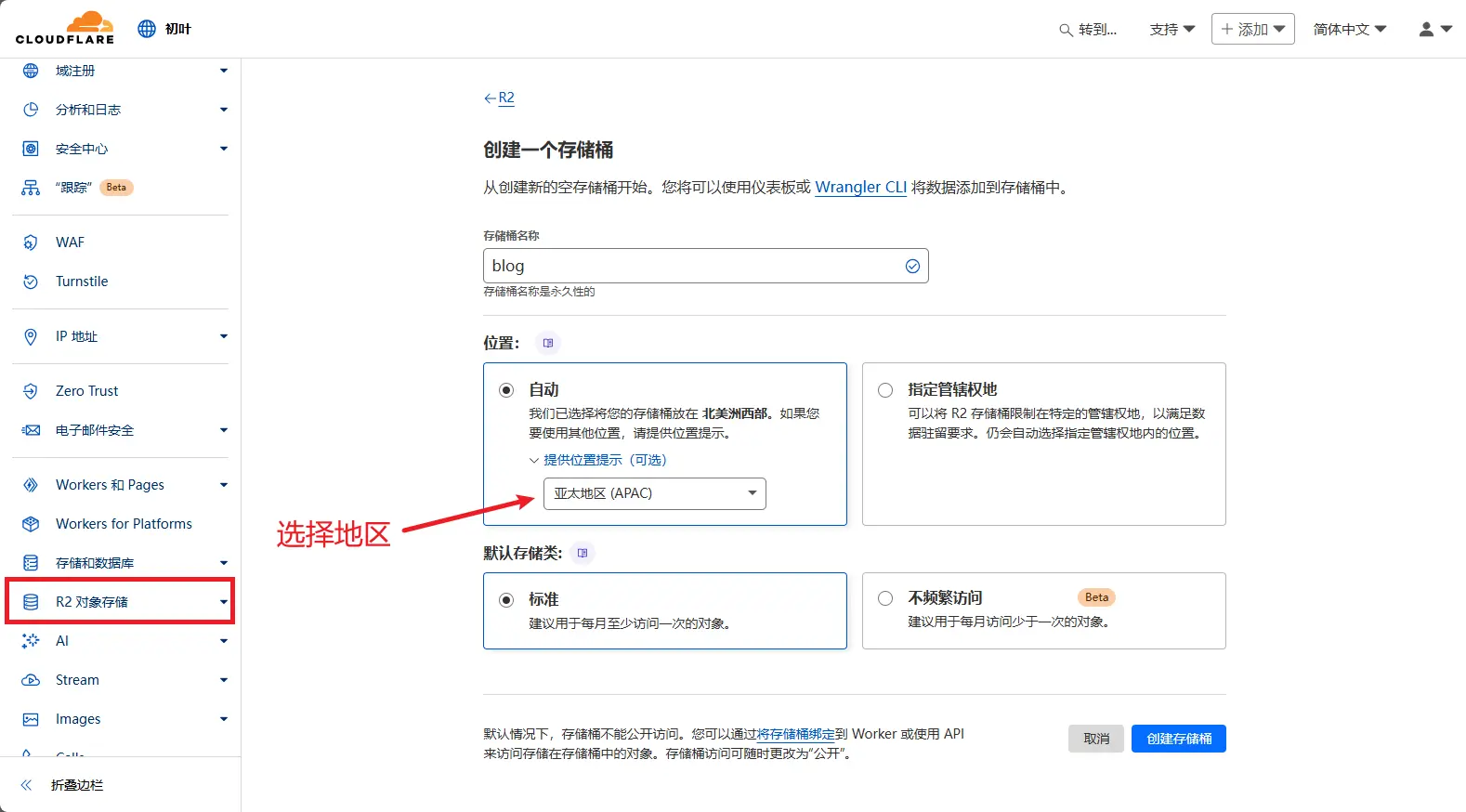This screenshot has width=1466, height=812.
Task: Click the 电子邮件安全 envelope icon
Action: (x=31, y=430)
